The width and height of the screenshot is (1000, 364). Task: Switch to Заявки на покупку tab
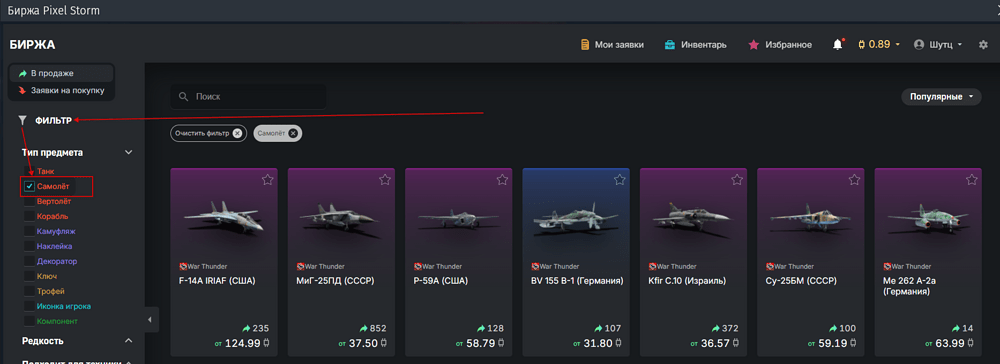[x=61, y=91]
